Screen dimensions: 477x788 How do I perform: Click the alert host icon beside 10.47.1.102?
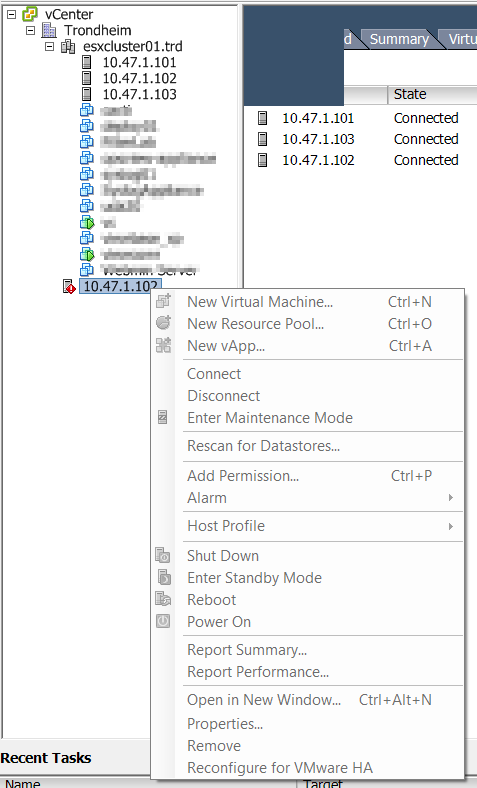(x=69, y=286)
